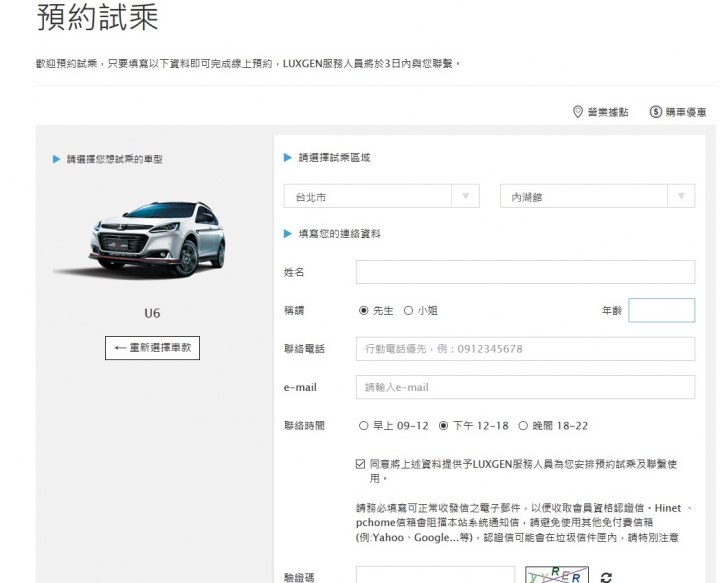Click the 營業據點 link text
Screen dimensions: 720x583
[x=608, y=112]
